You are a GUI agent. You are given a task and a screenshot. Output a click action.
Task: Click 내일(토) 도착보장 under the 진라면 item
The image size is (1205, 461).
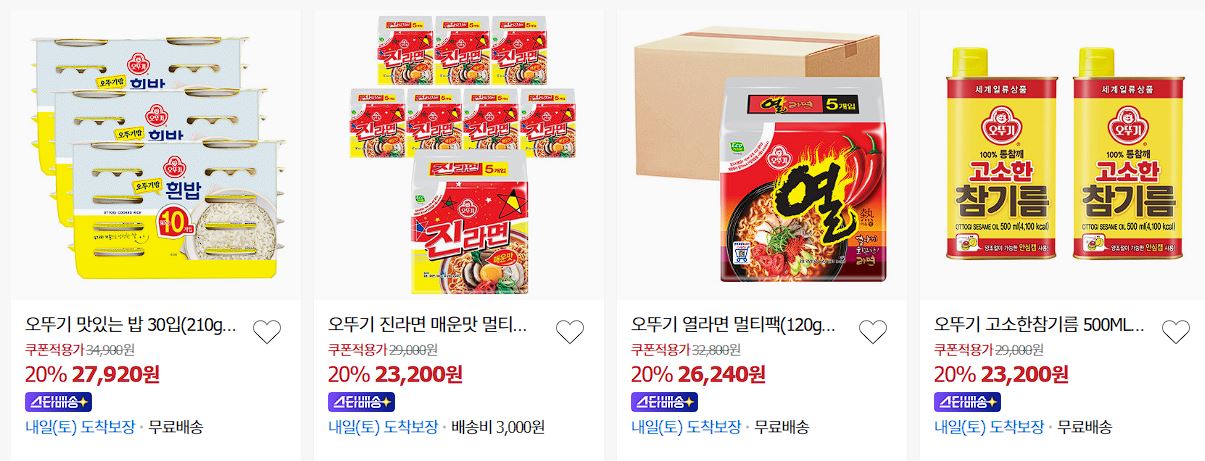[383, 427]
